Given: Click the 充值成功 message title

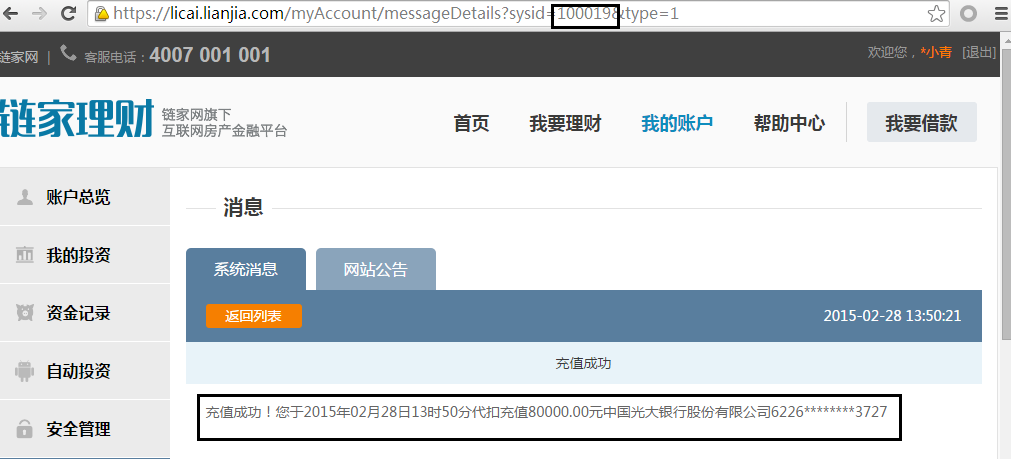Looking at the screenshot, I should [x=584, y=364].
